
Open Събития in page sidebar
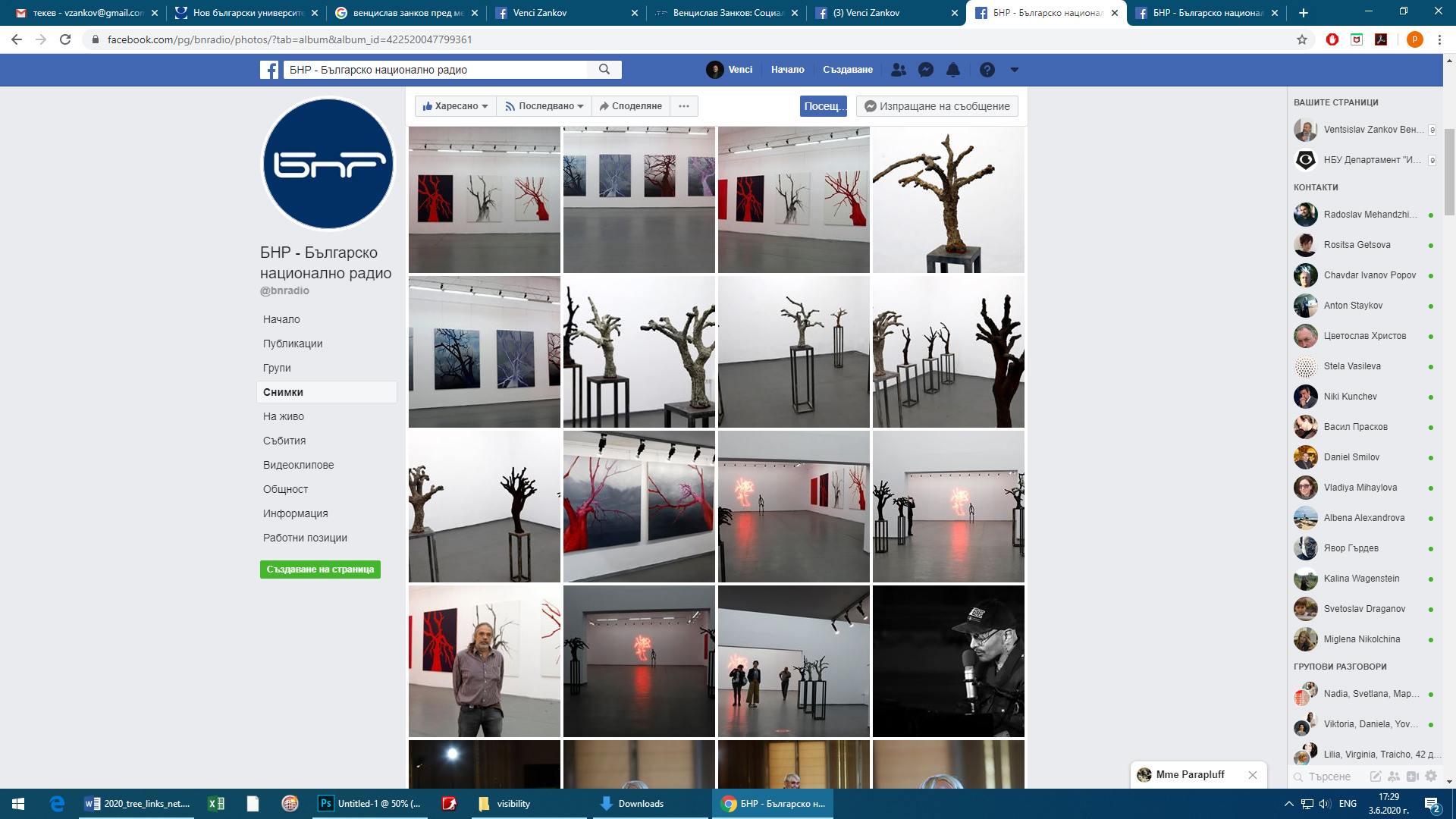284,441
